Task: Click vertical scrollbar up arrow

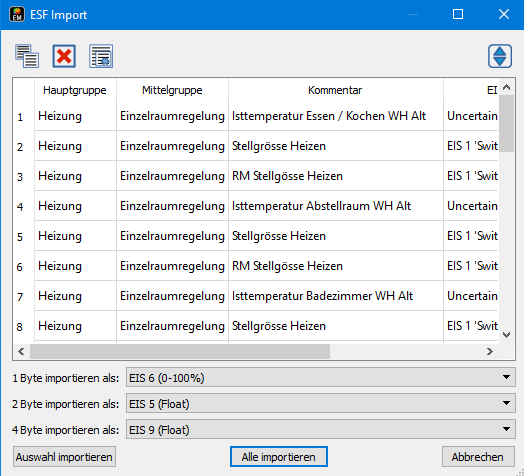Action: (x=507, y=87)
